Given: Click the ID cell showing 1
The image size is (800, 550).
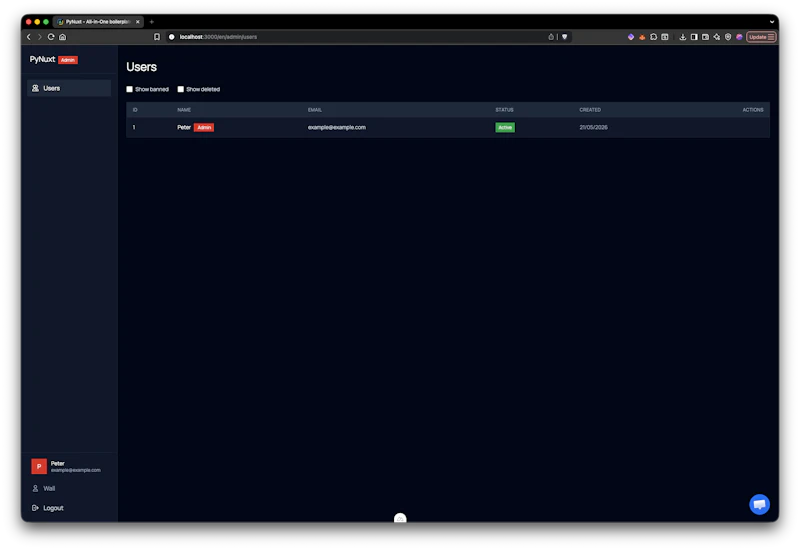Looking at the screenshot, I should (x=134, y=128).
